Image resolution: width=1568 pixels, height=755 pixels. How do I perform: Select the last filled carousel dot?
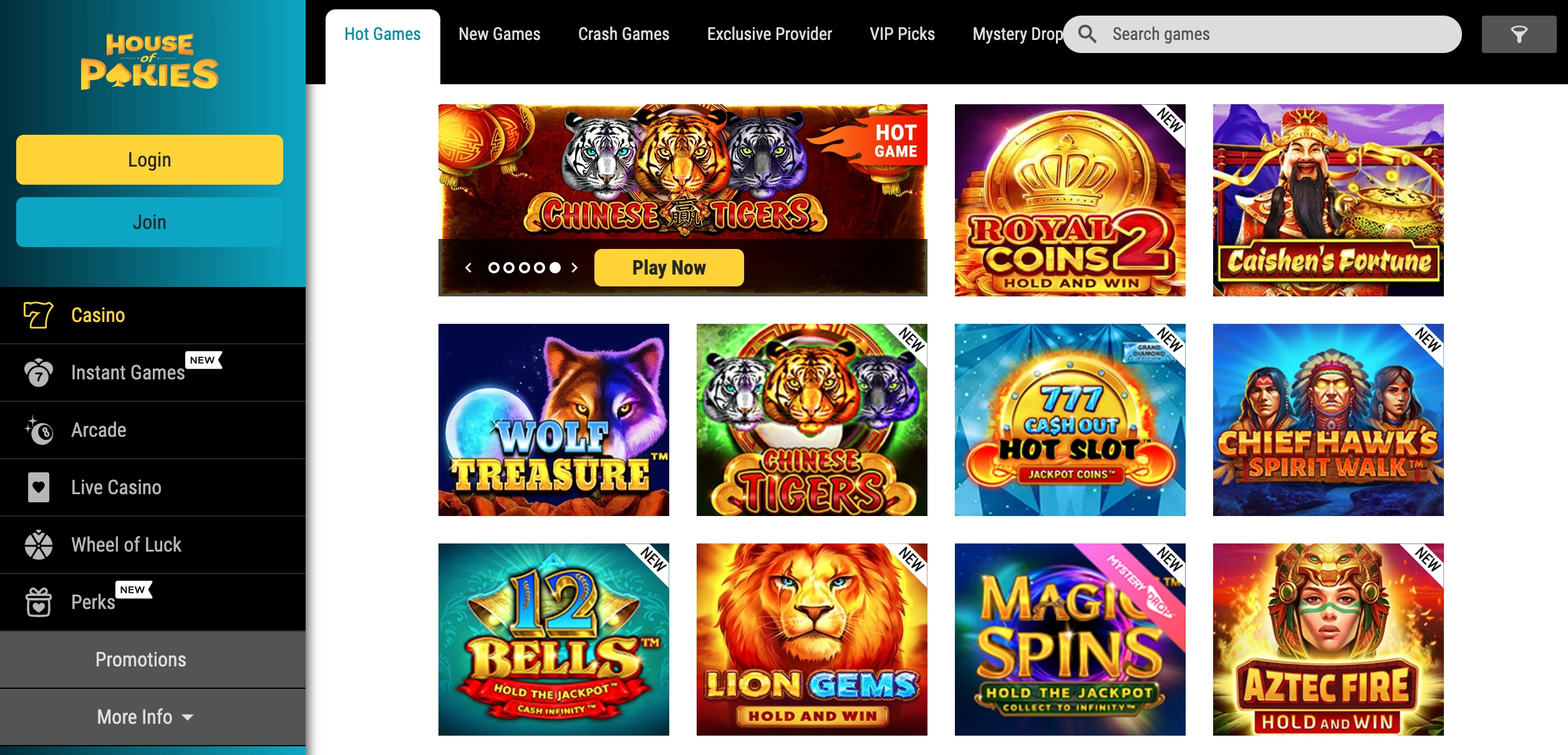tap(554, 268)
